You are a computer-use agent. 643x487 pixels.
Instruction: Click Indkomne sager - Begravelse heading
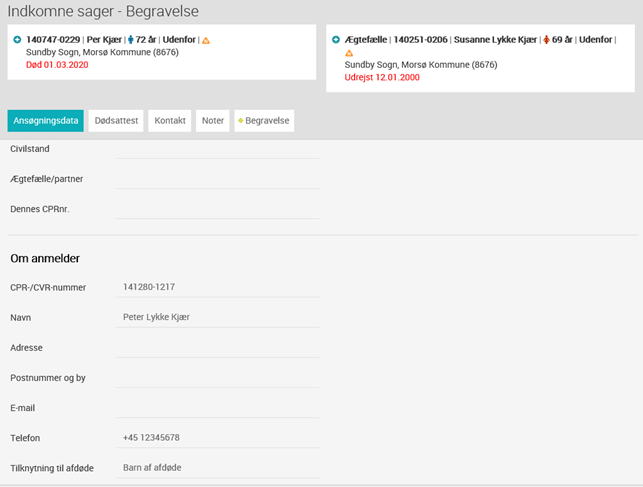103,11
